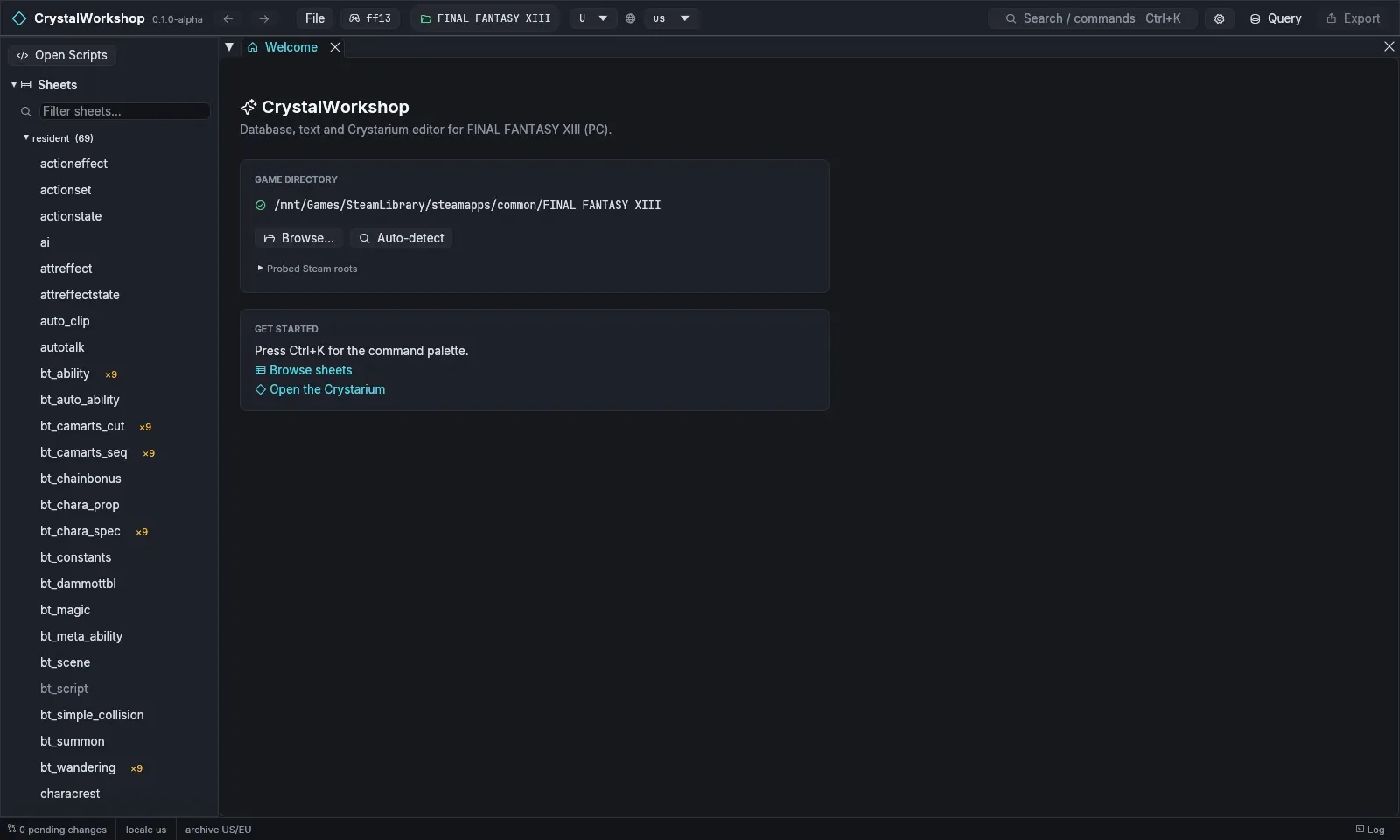Click the ff13 gamepad button
This screenshot has width=1400, height=840.
[370, 18]
